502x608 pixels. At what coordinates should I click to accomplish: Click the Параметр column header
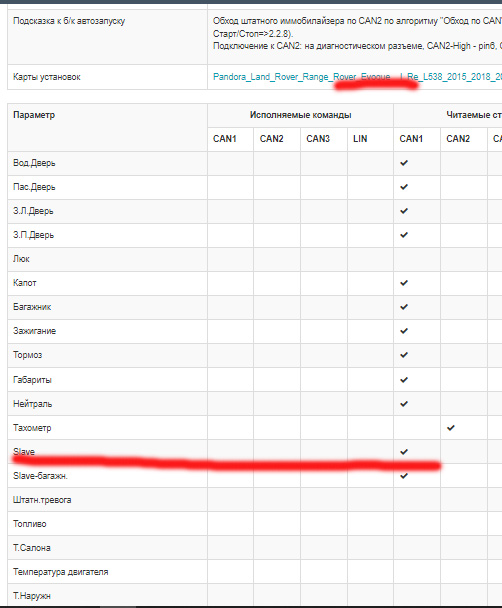(34, 115)
